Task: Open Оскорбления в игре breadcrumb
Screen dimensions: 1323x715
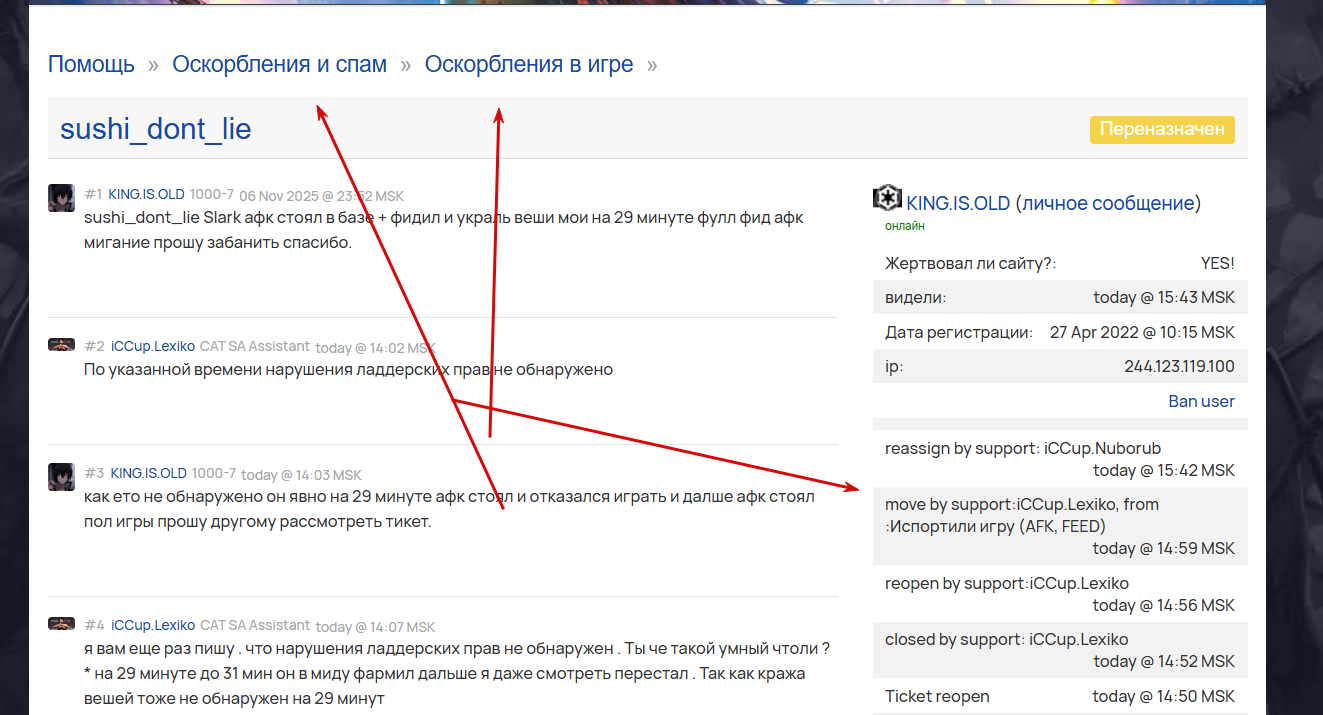Action: (529, 64)
